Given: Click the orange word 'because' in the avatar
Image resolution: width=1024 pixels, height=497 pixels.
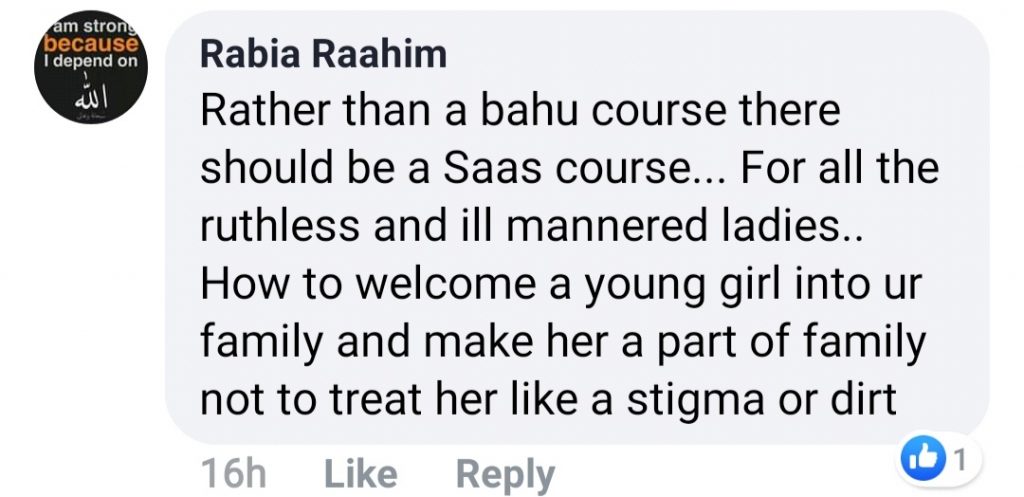Looking at the screenshot, I should [x=90, y=45].
